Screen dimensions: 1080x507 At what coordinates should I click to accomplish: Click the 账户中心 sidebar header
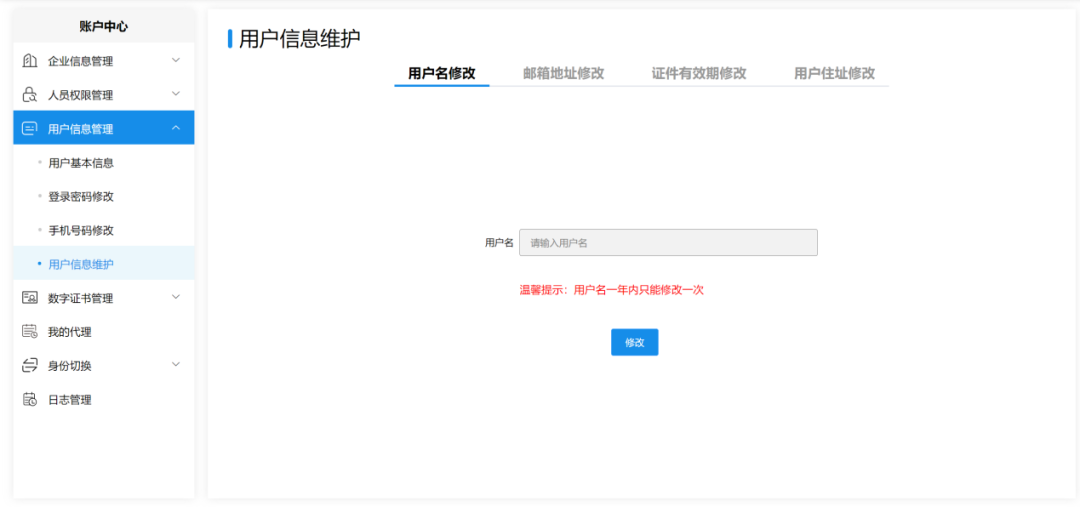tap(103, 27)
